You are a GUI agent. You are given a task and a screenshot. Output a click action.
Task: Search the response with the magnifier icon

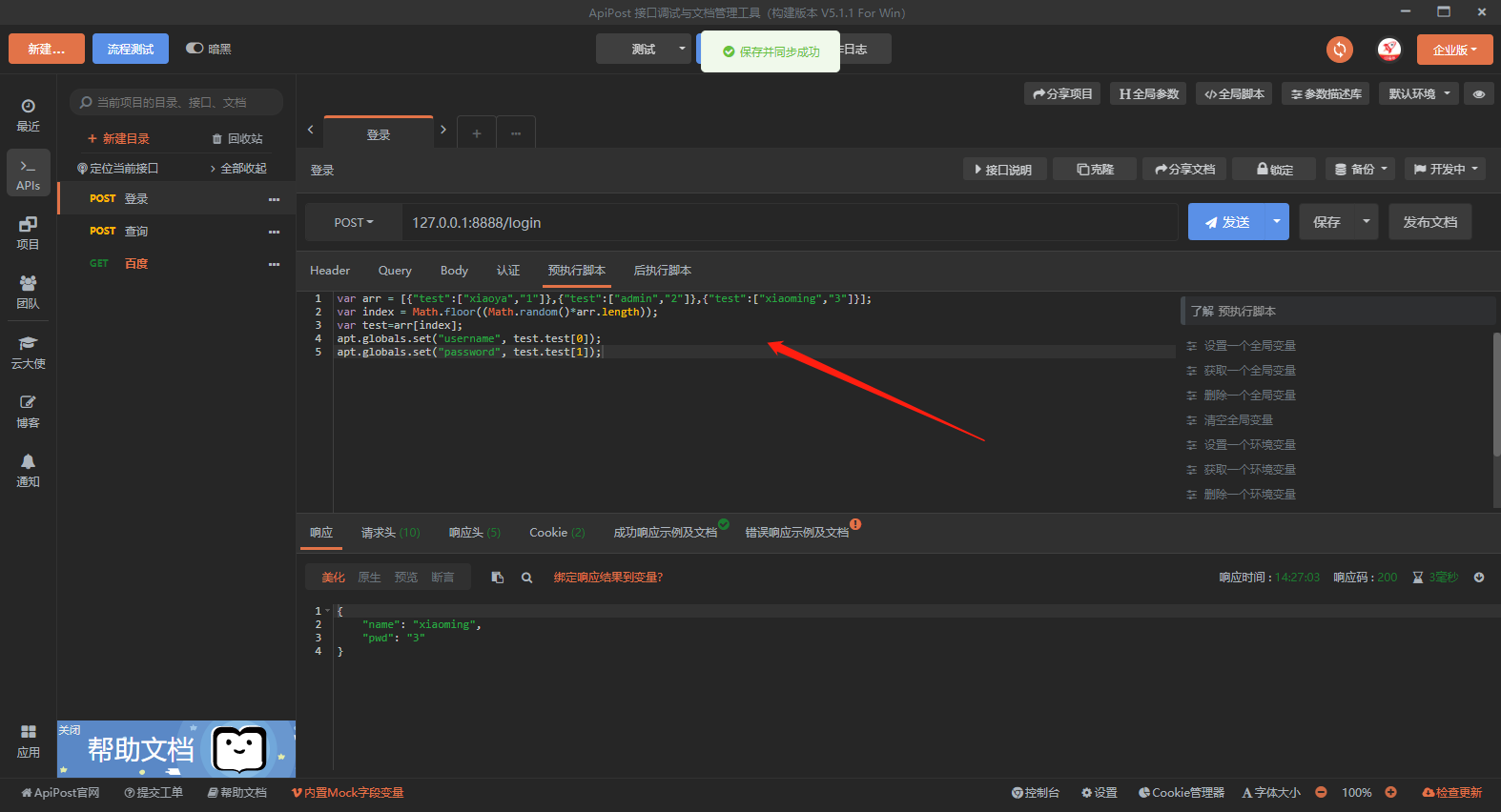click(526, 578)
